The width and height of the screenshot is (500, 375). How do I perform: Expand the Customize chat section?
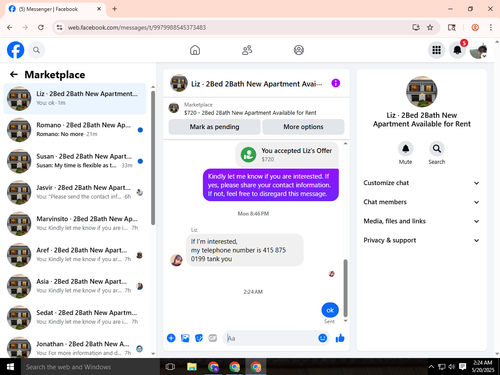(422, 183)
